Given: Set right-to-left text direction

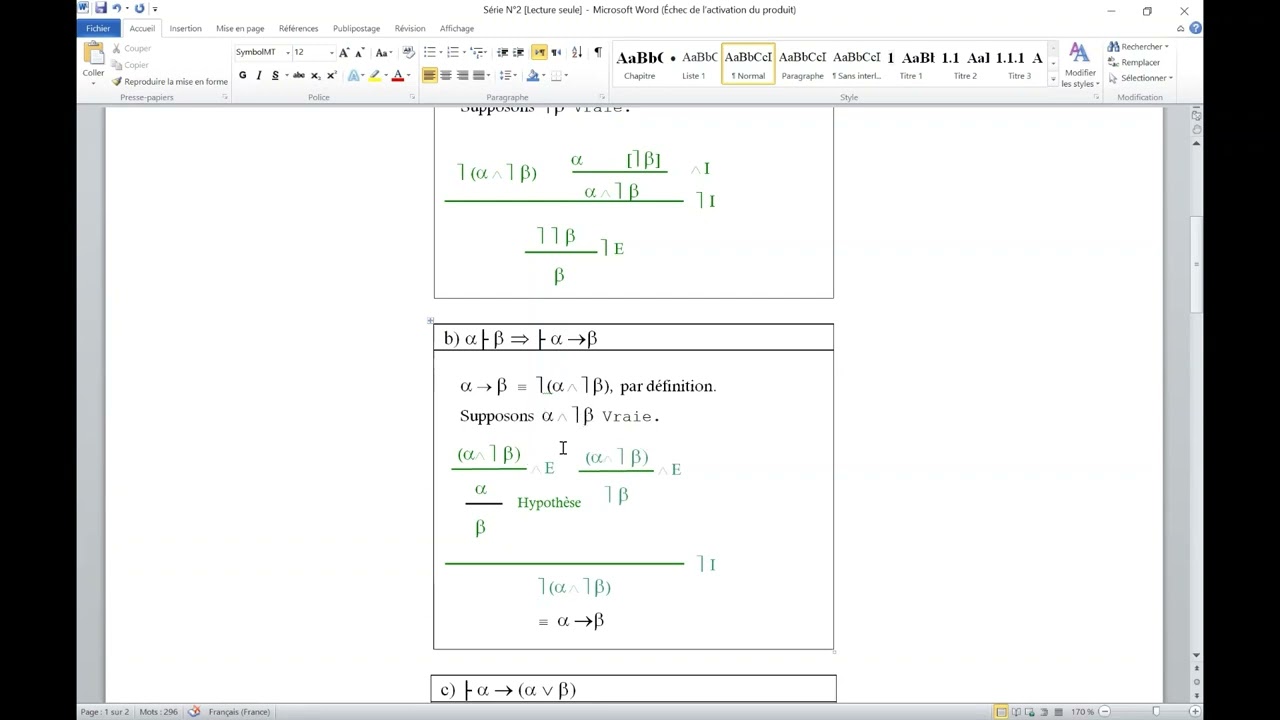Looking at the screenshot, I should [556, 52].
